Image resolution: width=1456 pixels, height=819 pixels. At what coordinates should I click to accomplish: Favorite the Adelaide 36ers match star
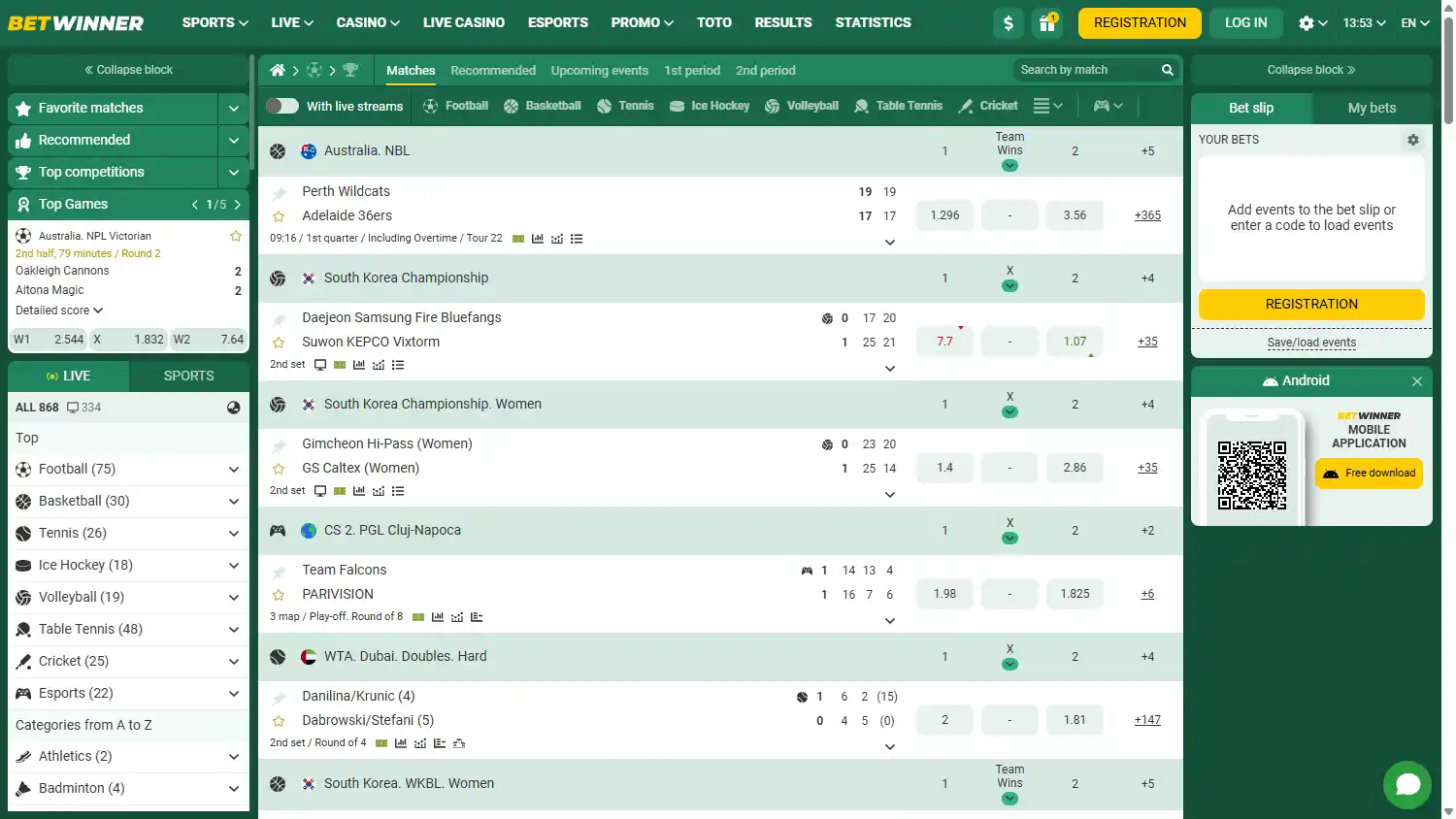[279, 216]
